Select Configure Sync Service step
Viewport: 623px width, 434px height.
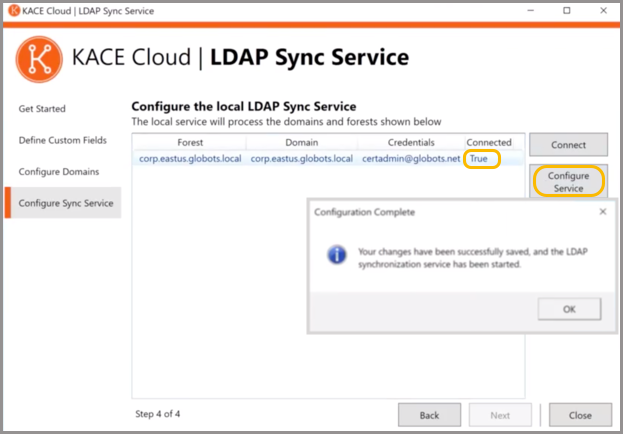(x=66, y=204)
